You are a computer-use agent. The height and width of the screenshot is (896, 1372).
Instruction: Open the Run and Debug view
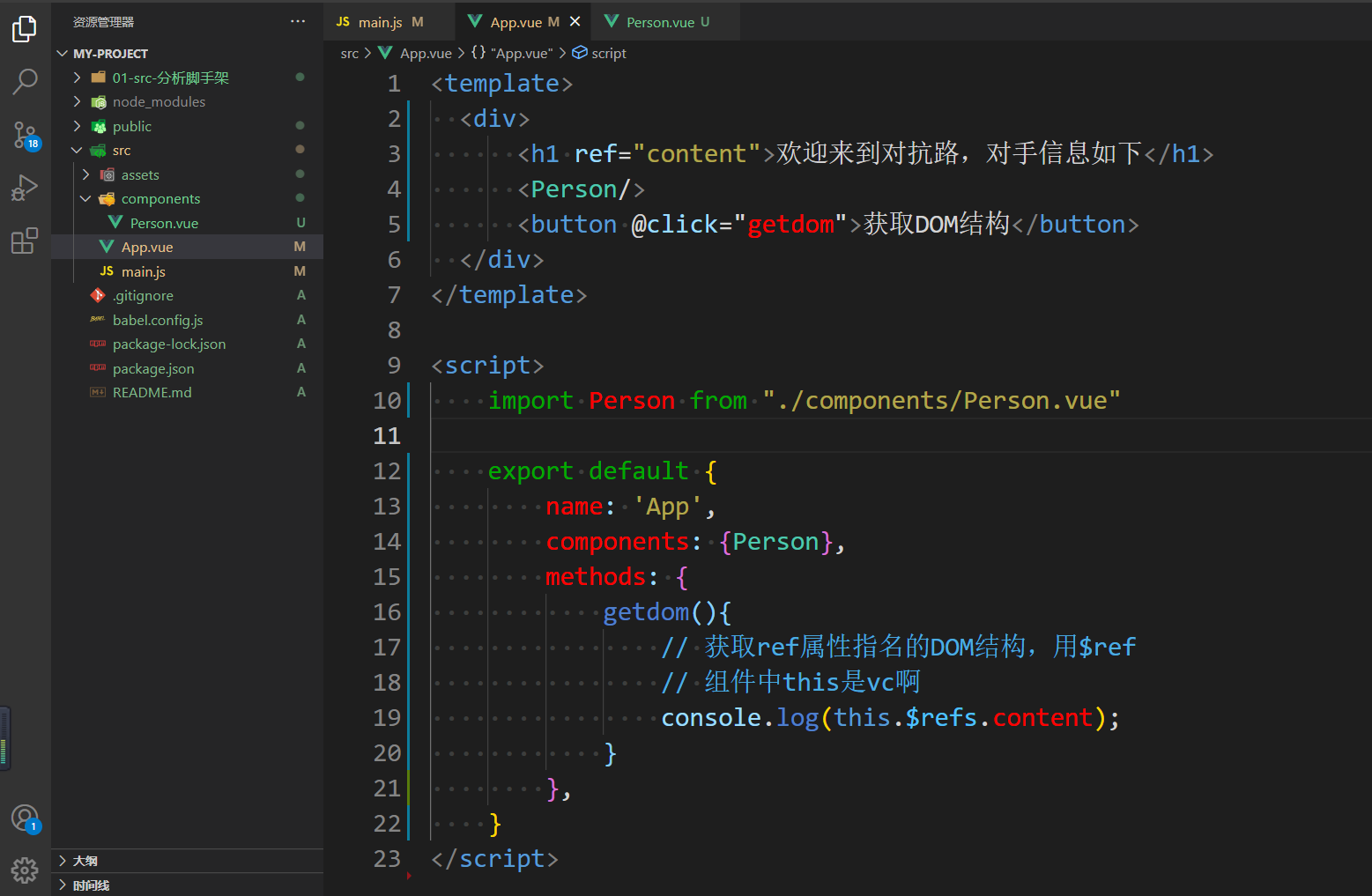pos(25,188)
